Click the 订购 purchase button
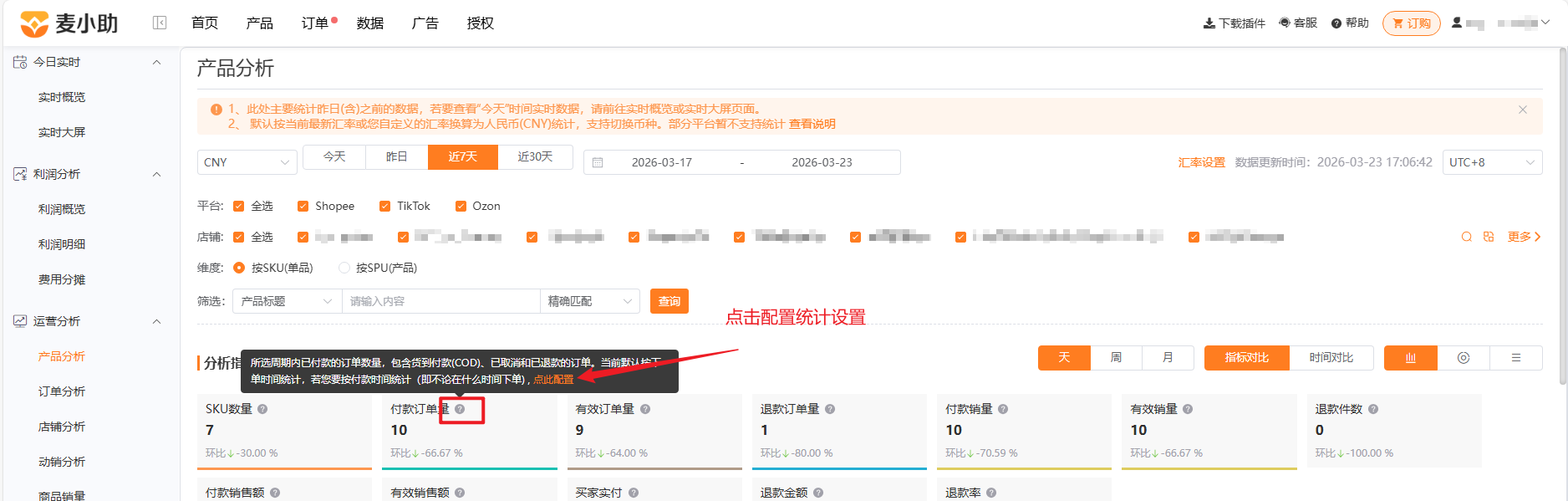 point(1412,23)
